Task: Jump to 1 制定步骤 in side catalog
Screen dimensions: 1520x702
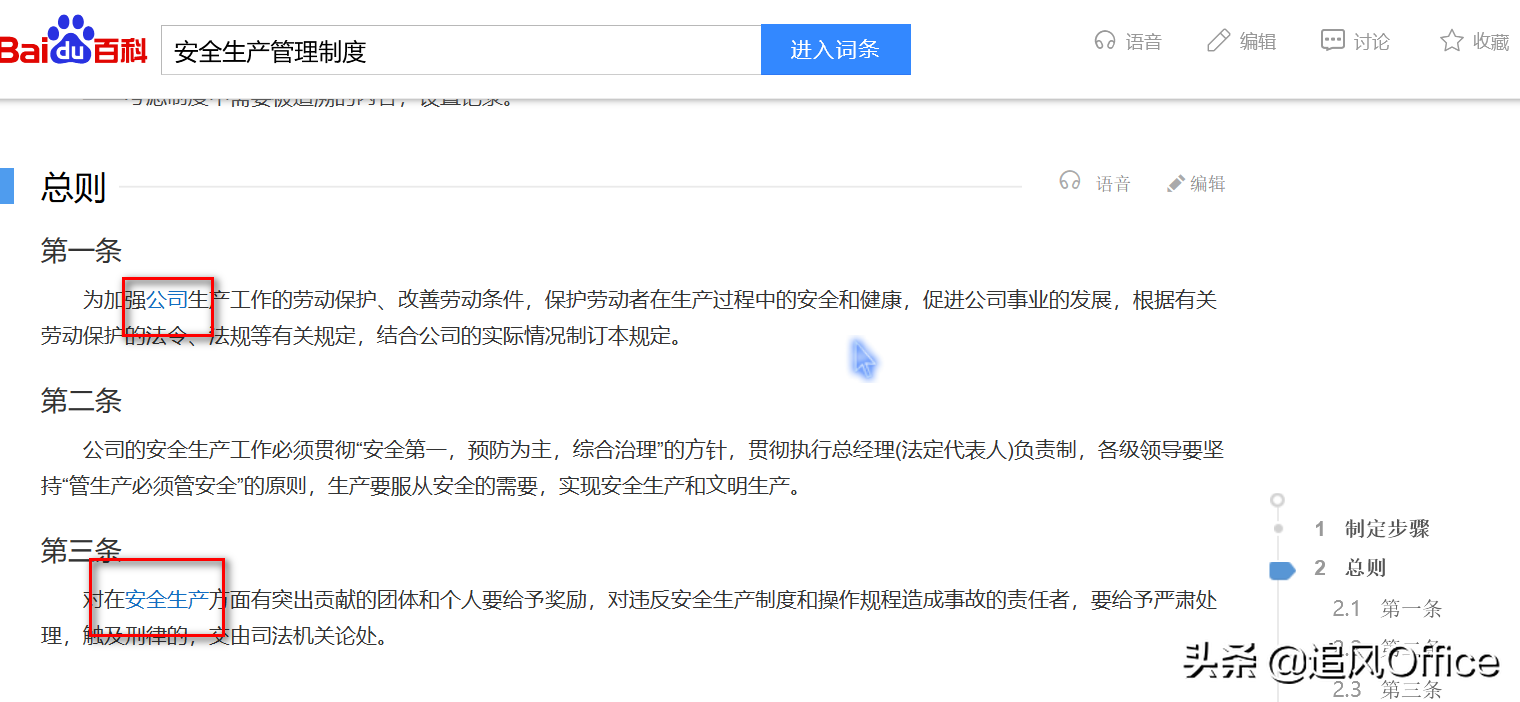Action: 1372,528
